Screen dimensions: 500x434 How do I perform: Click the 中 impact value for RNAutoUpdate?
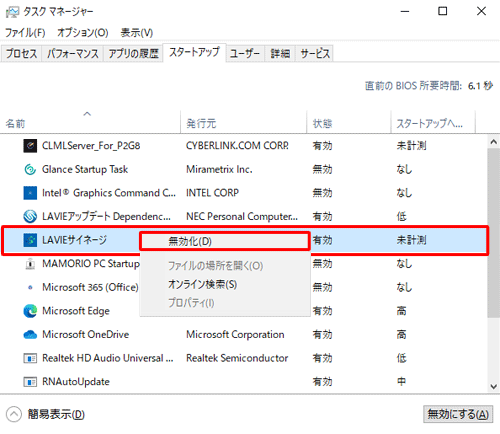point(401,382)
